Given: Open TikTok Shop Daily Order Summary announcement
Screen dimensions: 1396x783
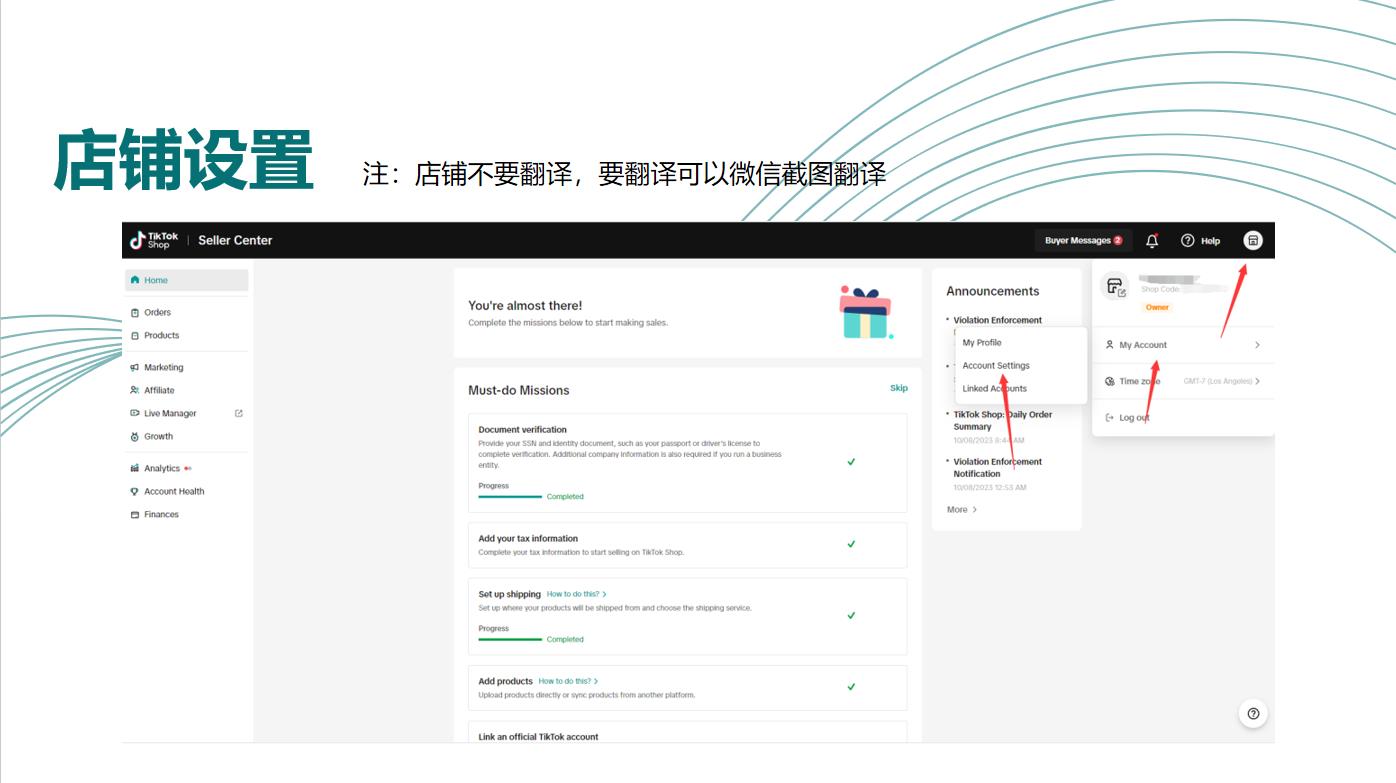Looking at the screenshot, I should [x=1003, y=420].
